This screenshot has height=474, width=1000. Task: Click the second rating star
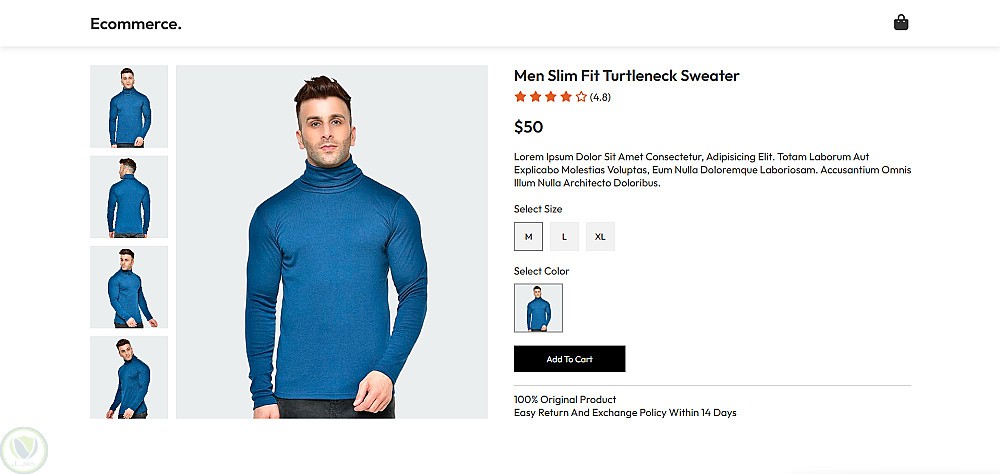(x=535, y=97)
